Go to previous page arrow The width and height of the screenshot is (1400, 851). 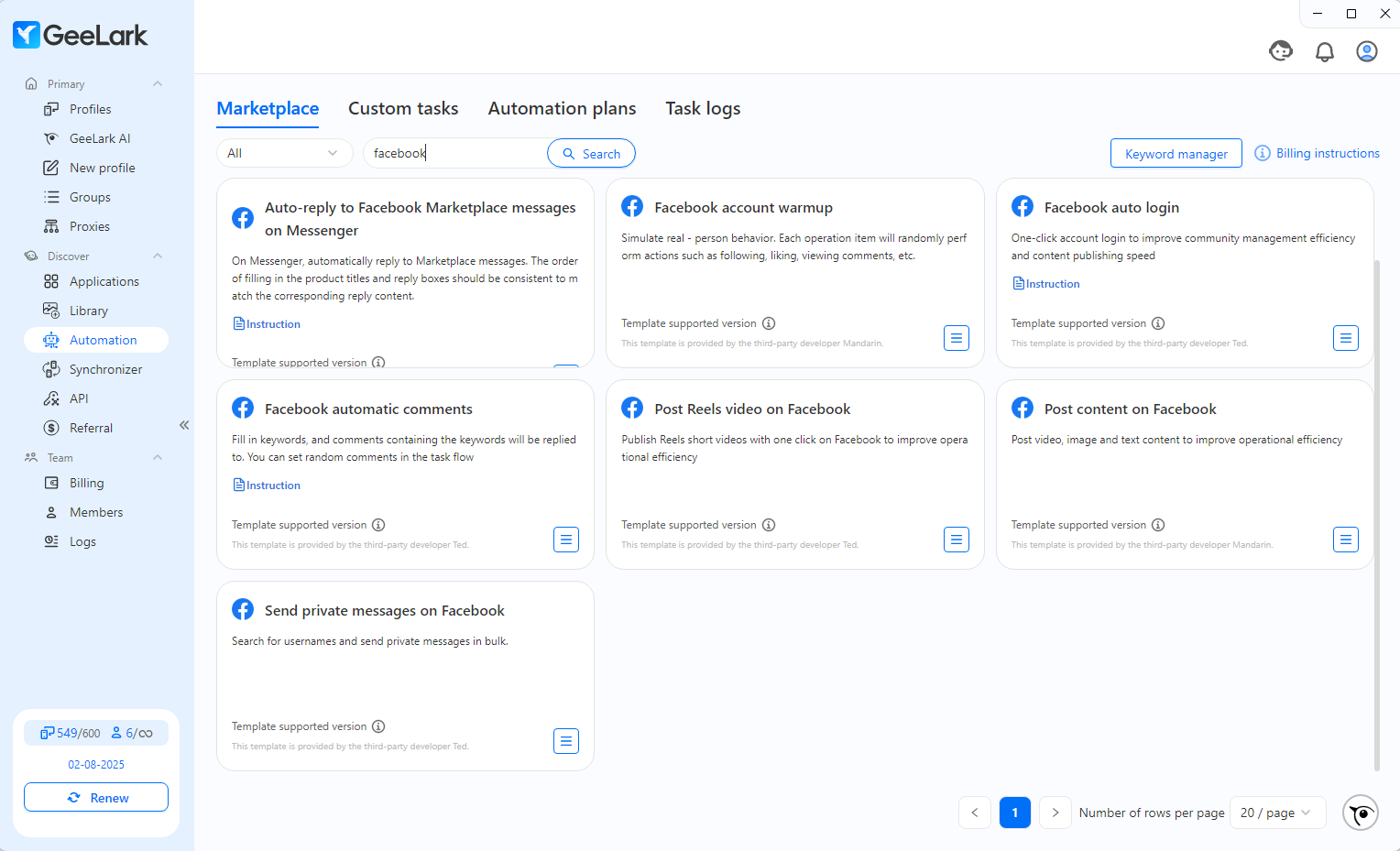(975, 813)
